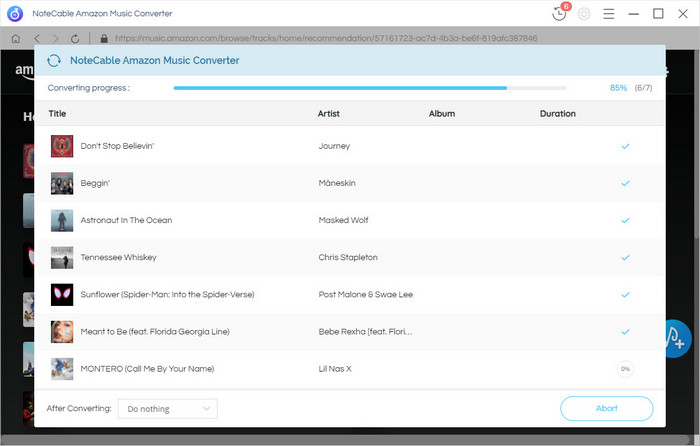Abort the conversion

pos(607,408)
